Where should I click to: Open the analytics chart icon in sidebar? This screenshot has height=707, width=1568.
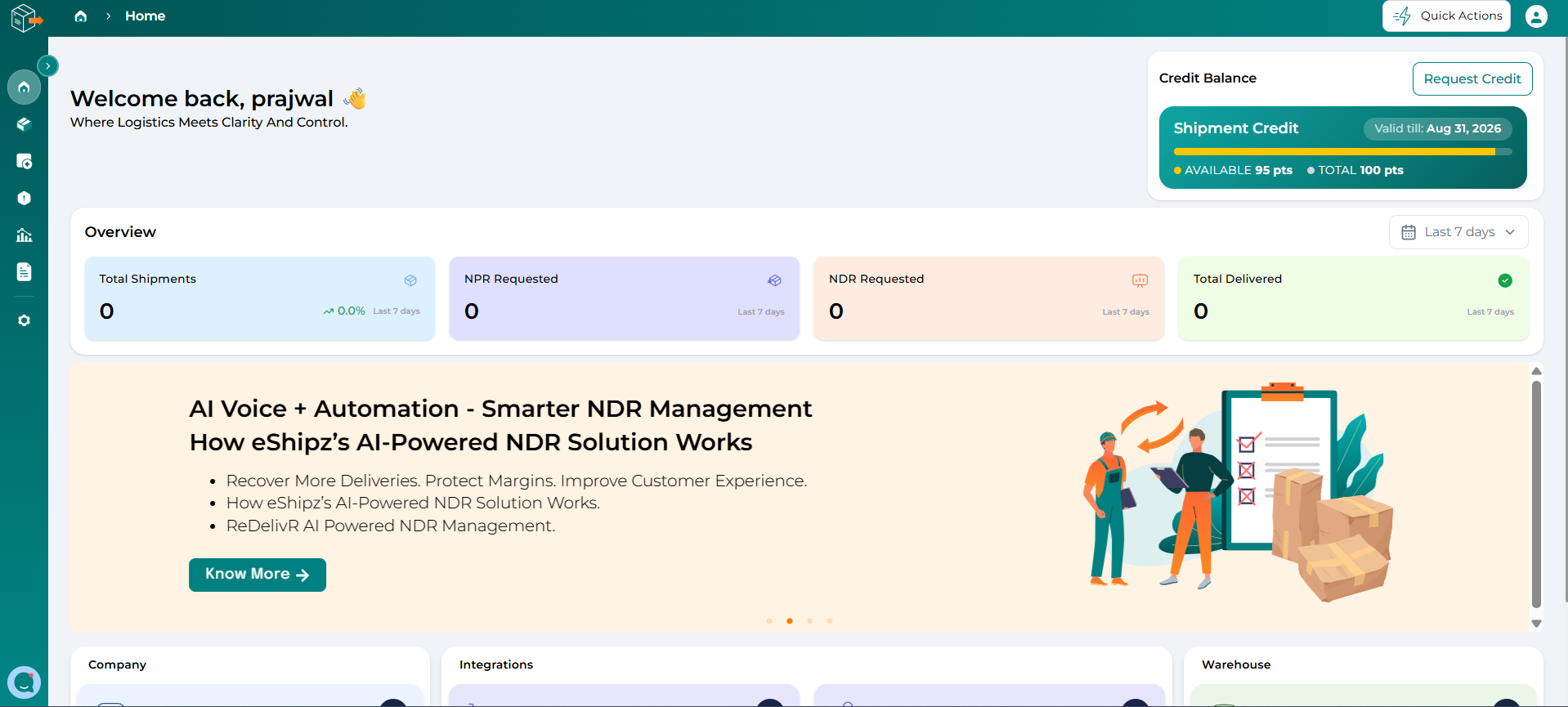pyautogui.click(x=24, y=235)
